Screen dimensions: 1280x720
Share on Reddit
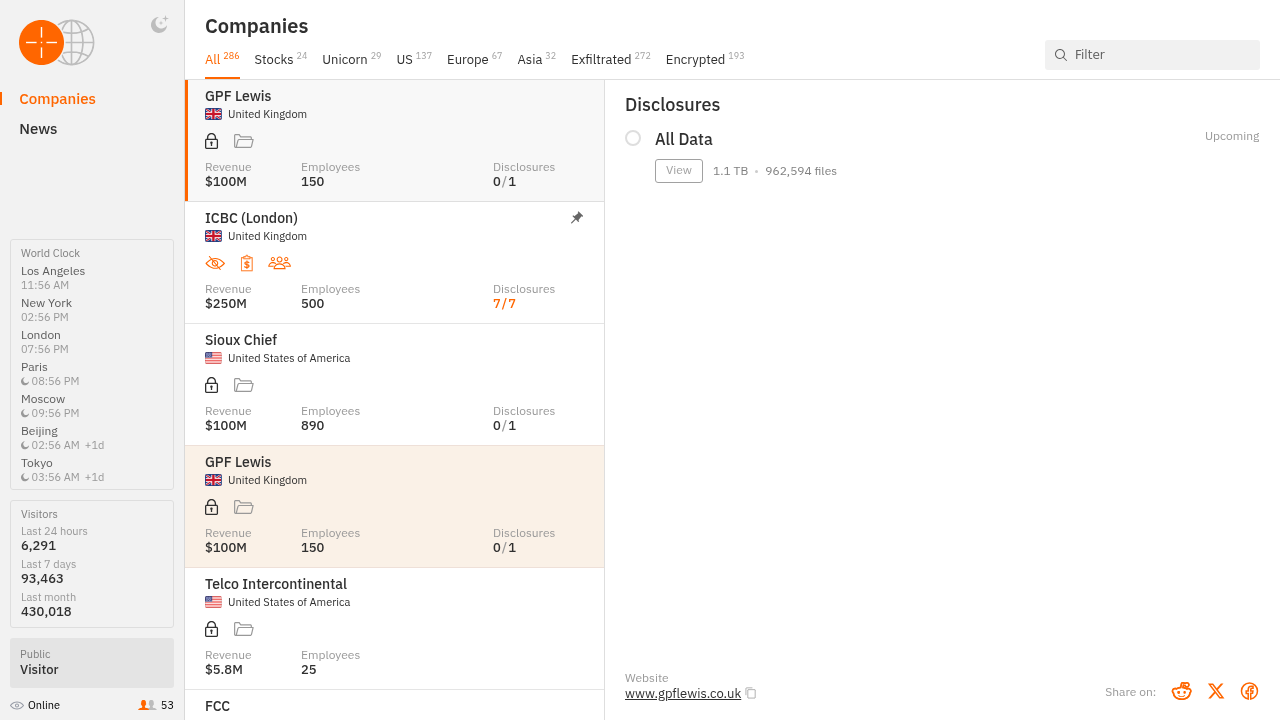[1182, 691]
